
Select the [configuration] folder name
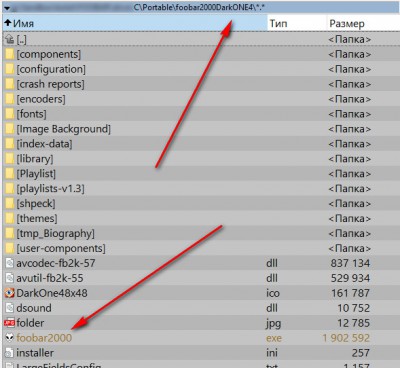pos(51,69)
